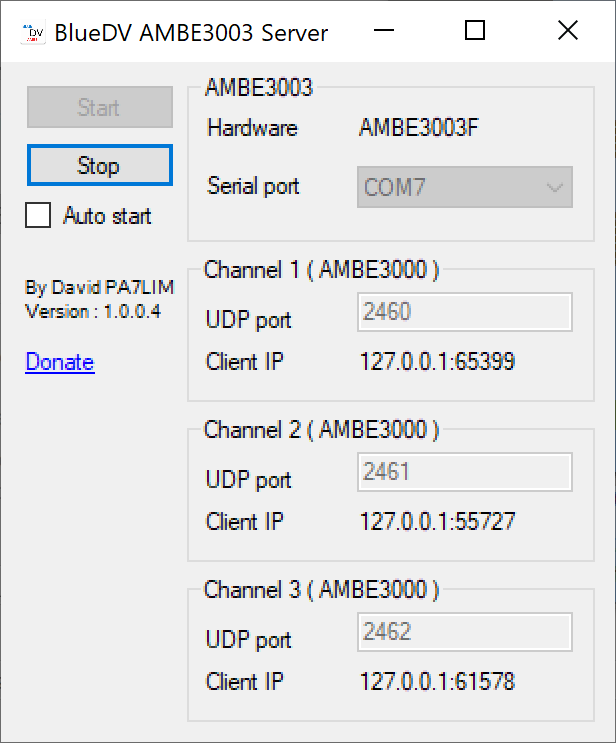Open the Donate link
The height and width of the screenshot is (743, 616).
pyautogui.click(x=60, y=362)
